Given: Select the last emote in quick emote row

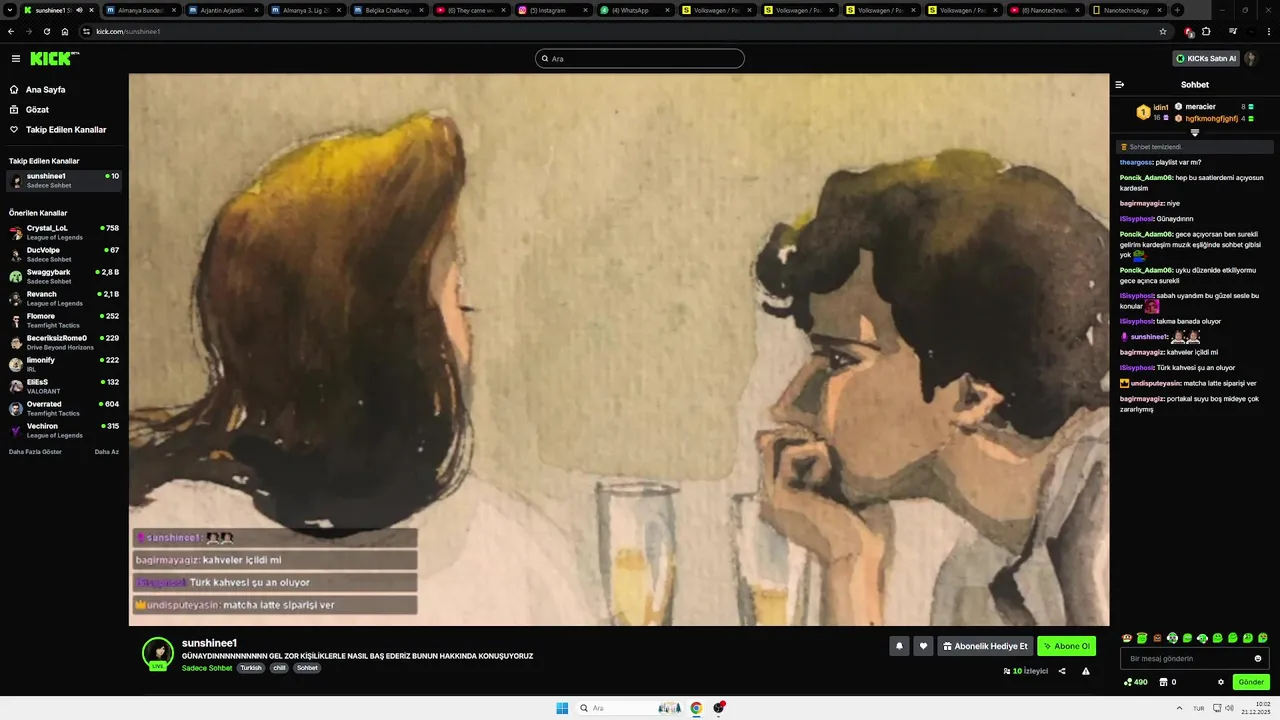Looking at the screenshot, I should pyautogui.click(x=1263, y=638).
